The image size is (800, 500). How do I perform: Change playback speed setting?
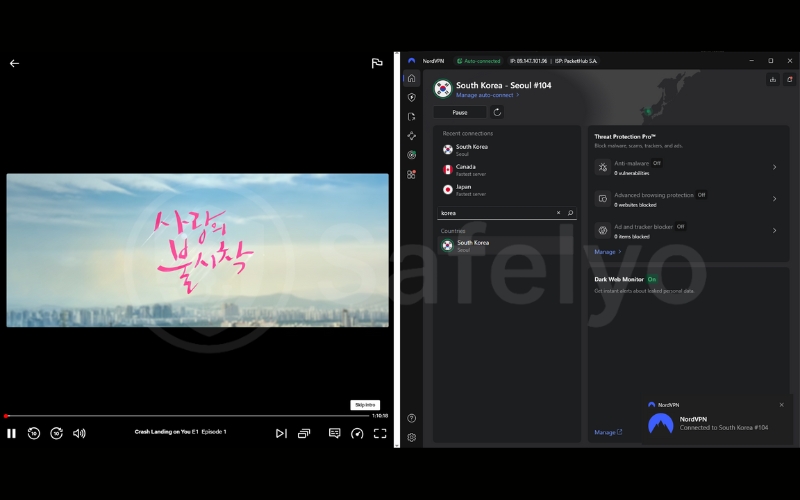tap(357, 433)
